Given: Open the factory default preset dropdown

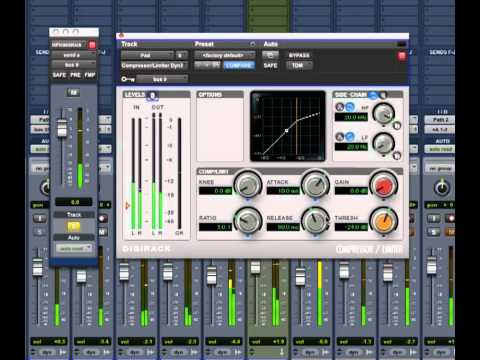Looking at the screenshot, I should 225,55.
